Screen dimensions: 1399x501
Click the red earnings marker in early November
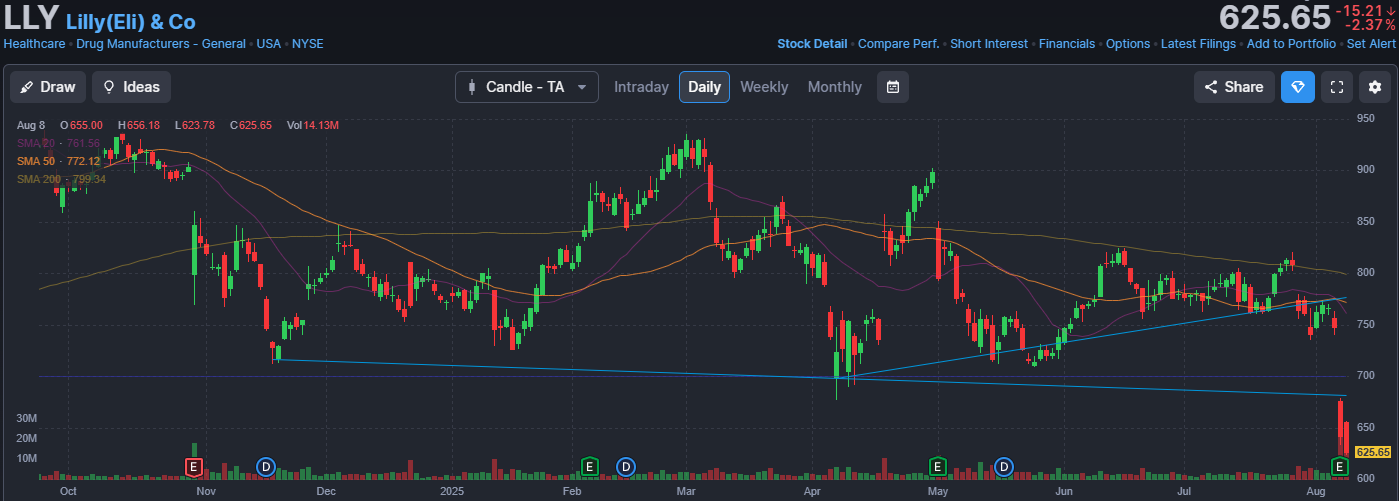coord(194,466)
